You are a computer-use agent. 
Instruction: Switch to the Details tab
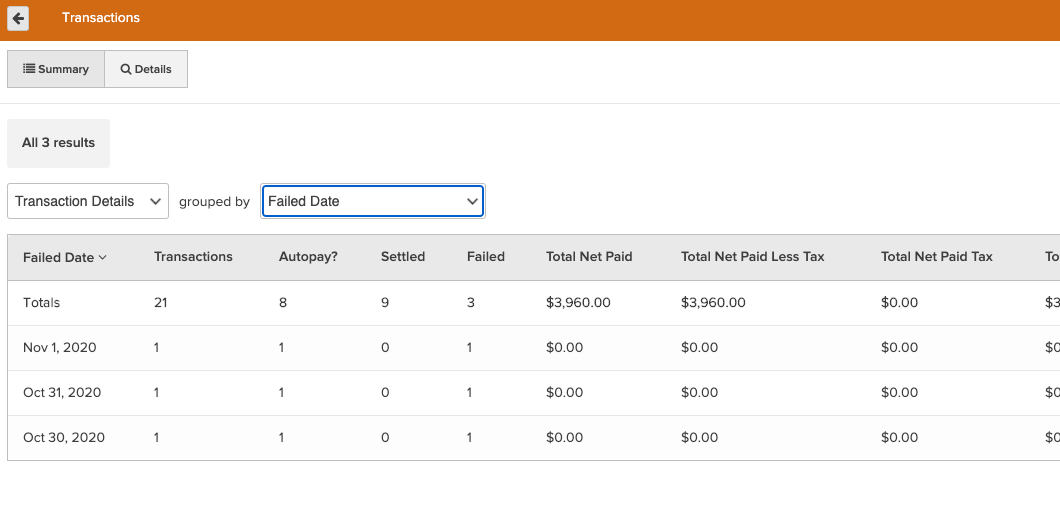[x=146, y=69]
